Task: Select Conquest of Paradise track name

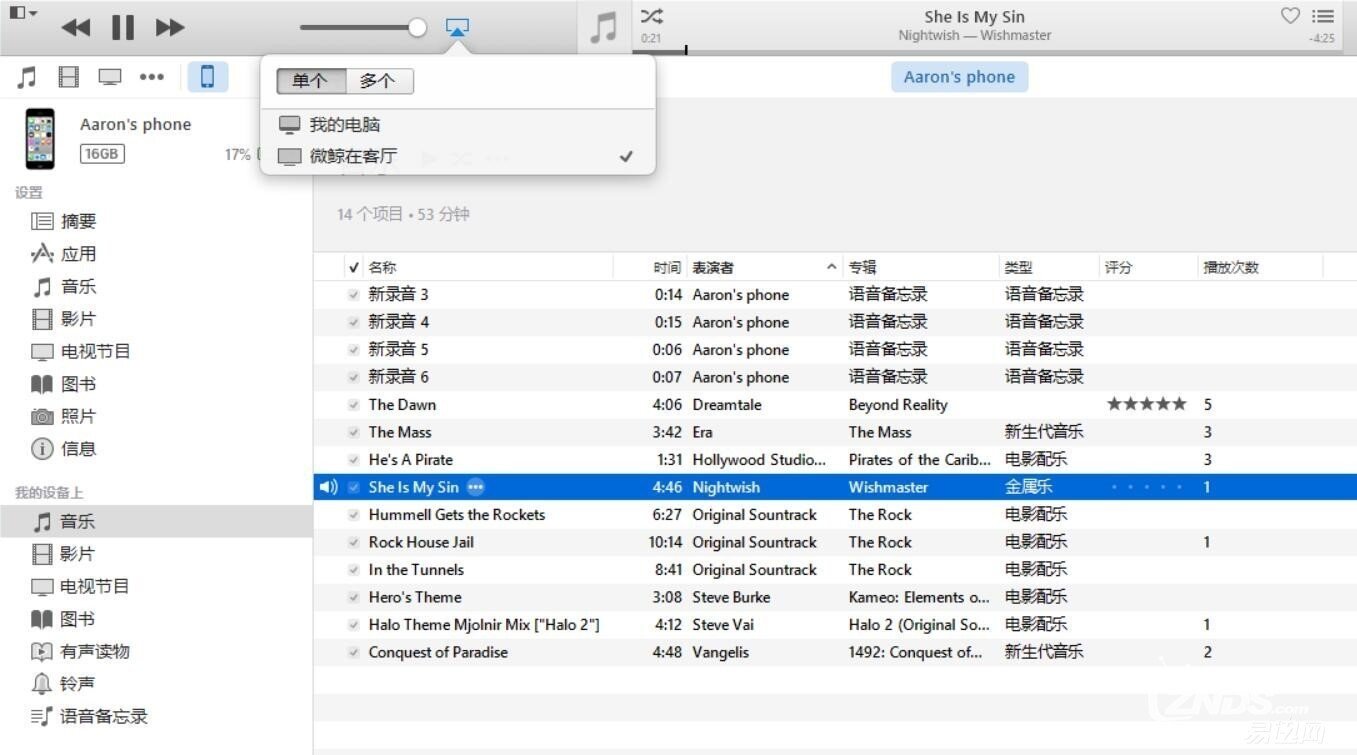Action: [x=438, y=652]
